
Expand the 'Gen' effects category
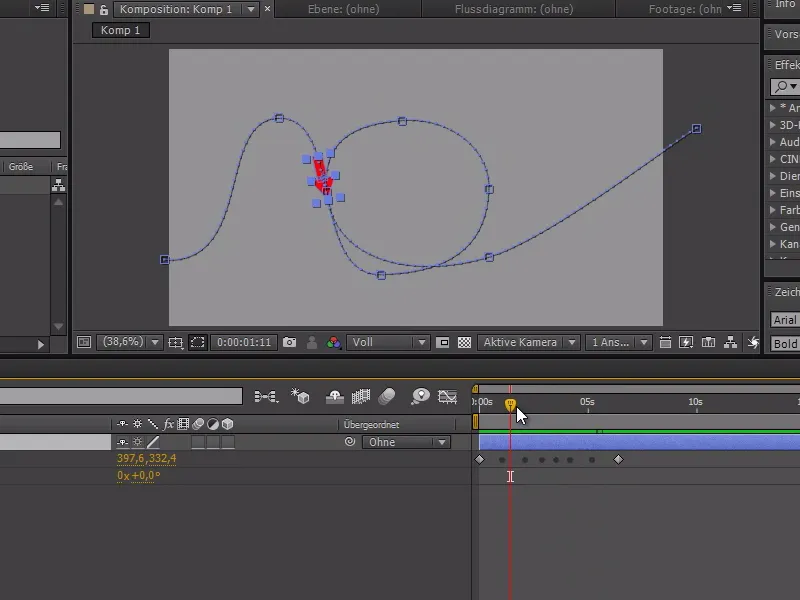772,227
